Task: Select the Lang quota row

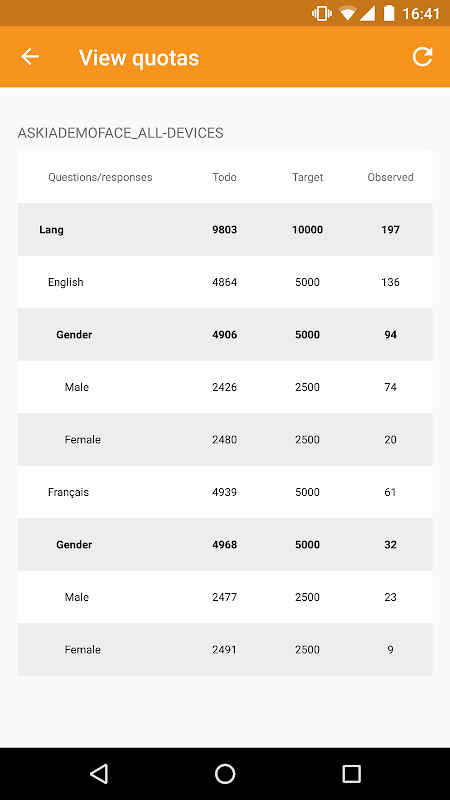Action: click(x=225, y=230)
